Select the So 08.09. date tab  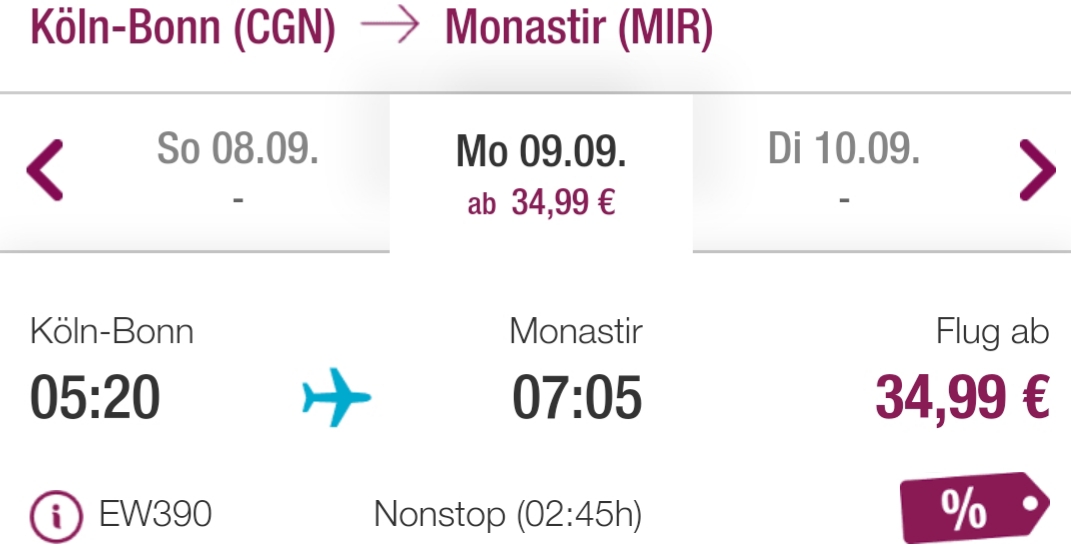238,171
